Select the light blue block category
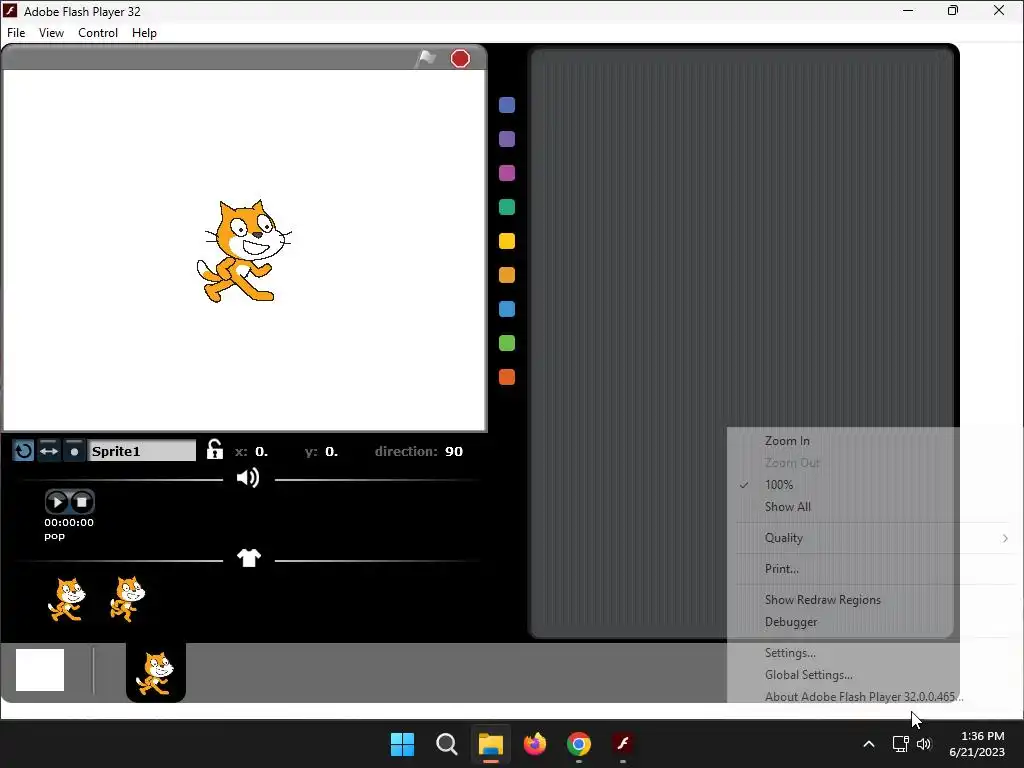This screenshot has height=768, width=1024. point(507,309)
